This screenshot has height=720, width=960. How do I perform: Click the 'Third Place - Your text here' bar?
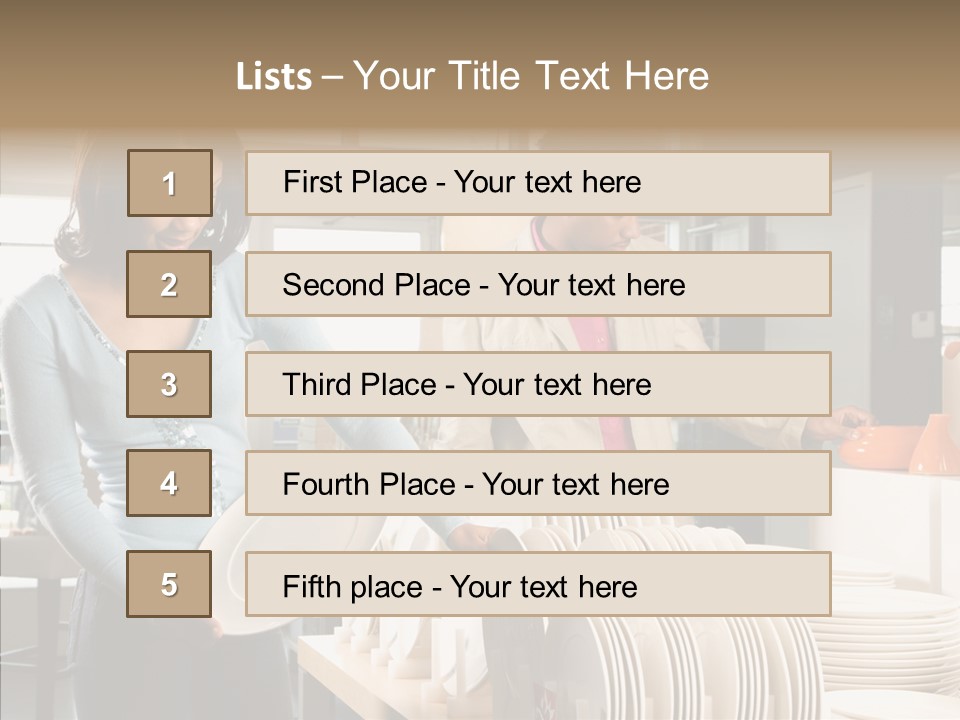click(538, 384)
